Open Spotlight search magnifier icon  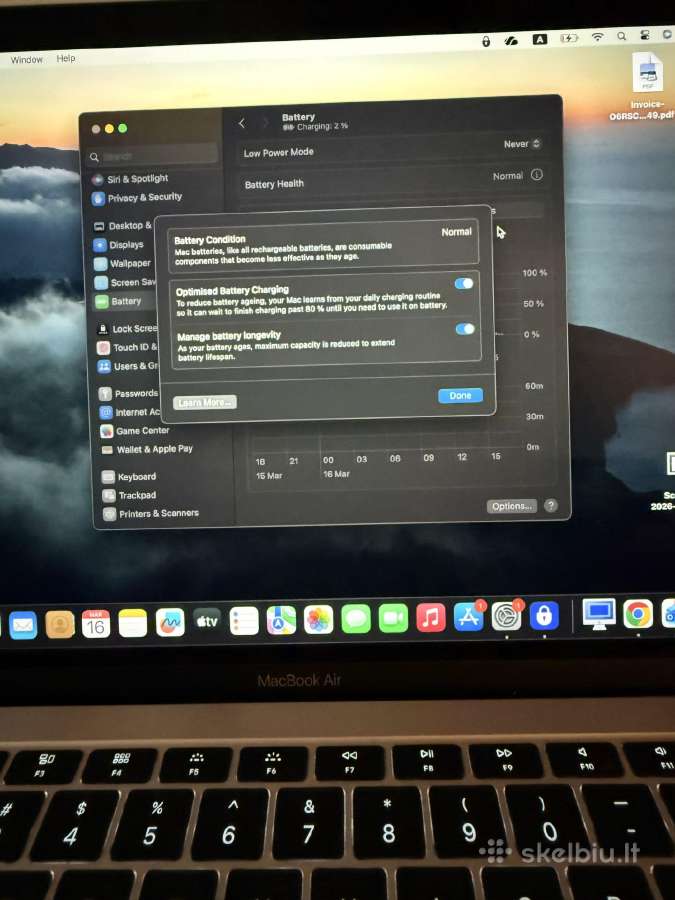[622, 36]
